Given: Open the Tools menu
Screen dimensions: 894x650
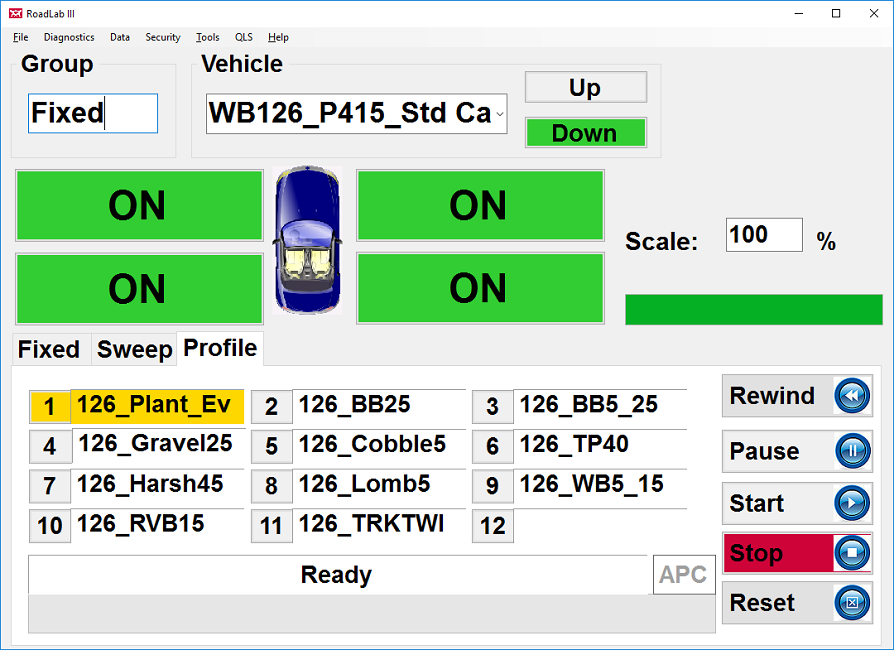Looking at the screenshot, I should 207,37.
